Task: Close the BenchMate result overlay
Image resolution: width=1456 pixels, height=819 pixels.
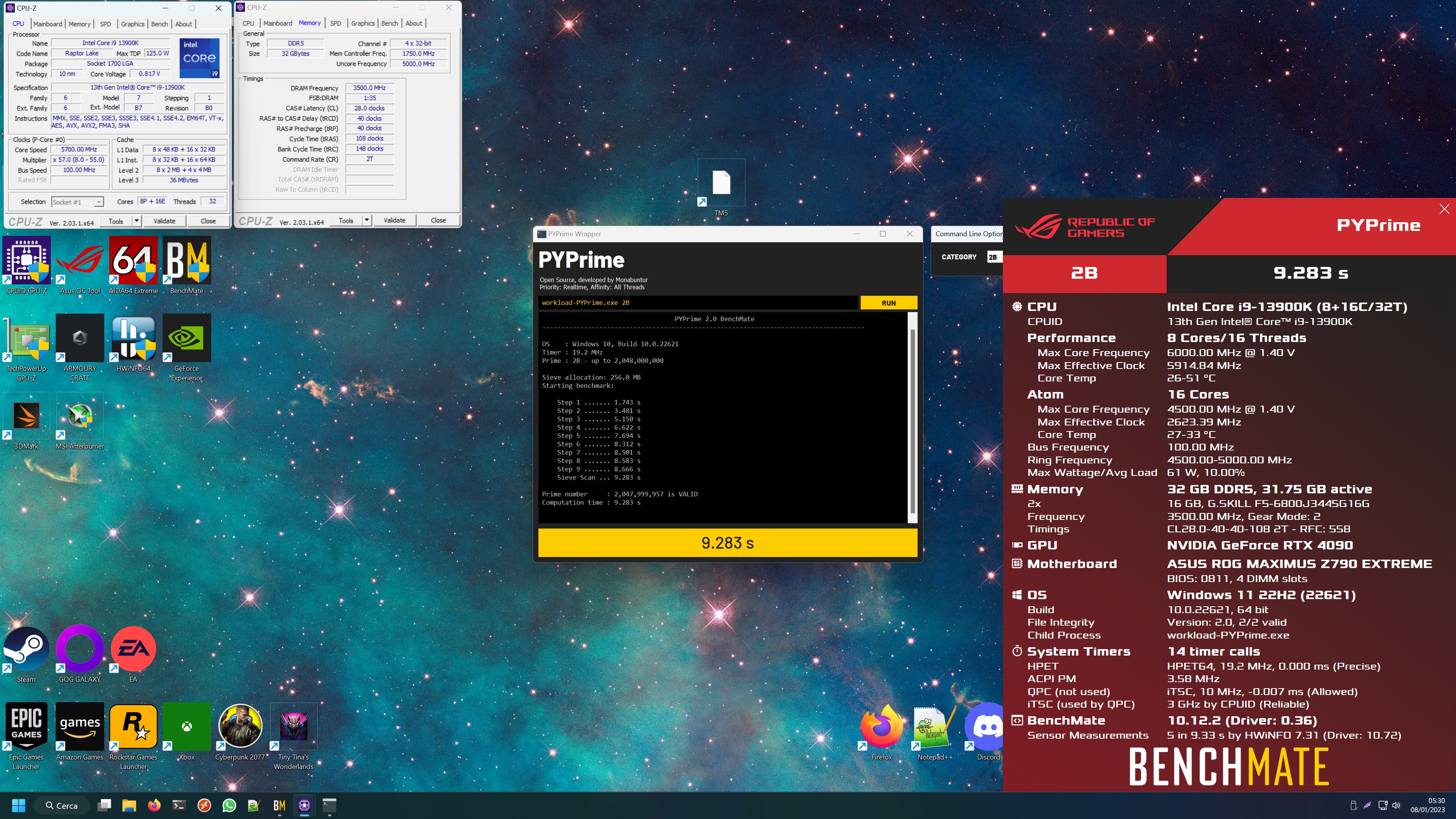Action: coord(1444,209)
